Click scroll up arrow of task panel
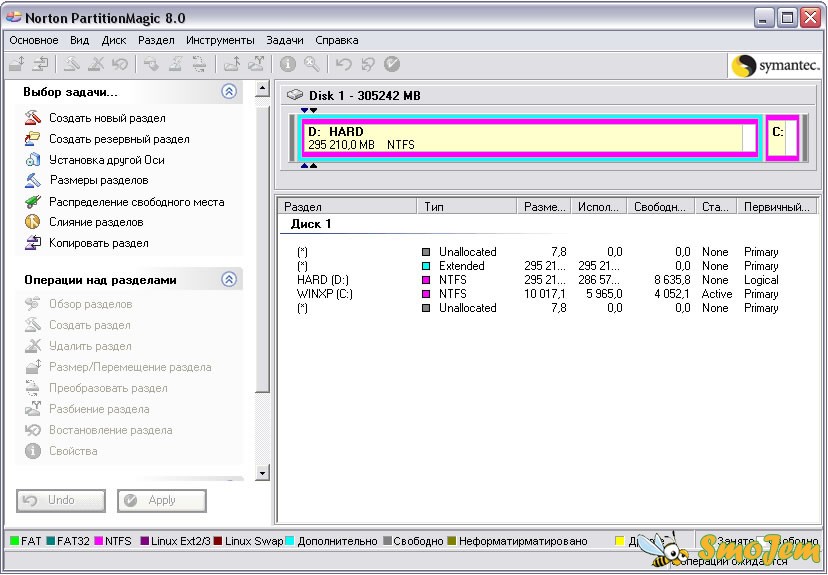This screenshot has width=828, height=575. (262, 89)
